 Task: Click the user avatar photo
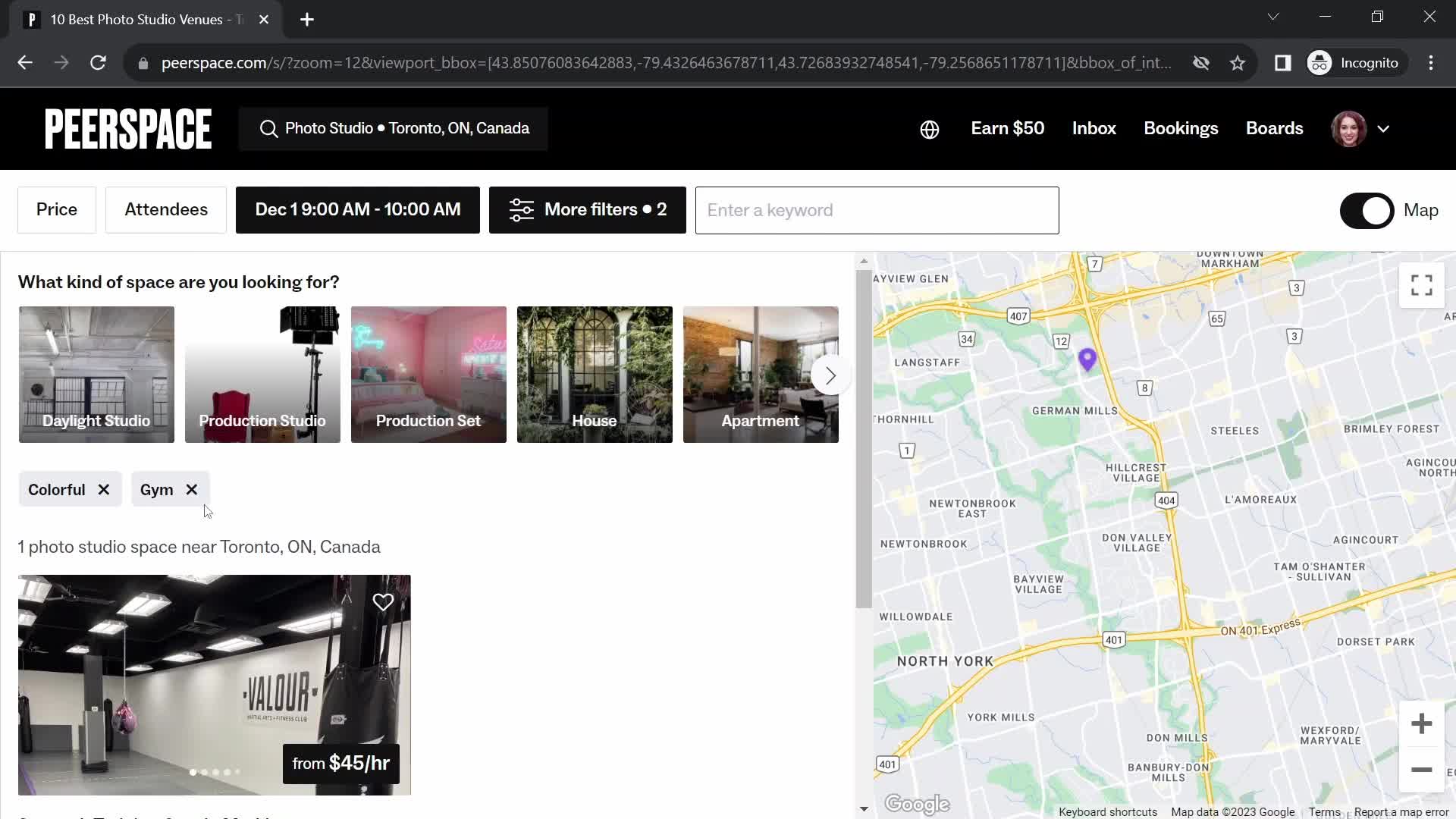point(1348,129)
